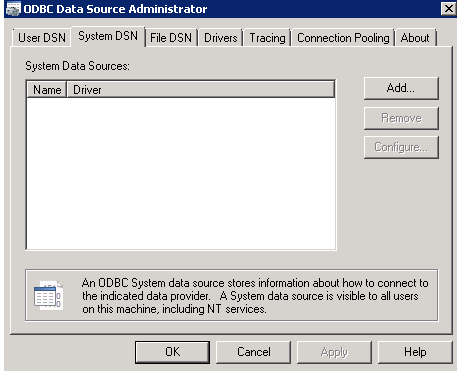The image size is (459, 371).
Task: Show the About tab
Action: pos(415,38)
